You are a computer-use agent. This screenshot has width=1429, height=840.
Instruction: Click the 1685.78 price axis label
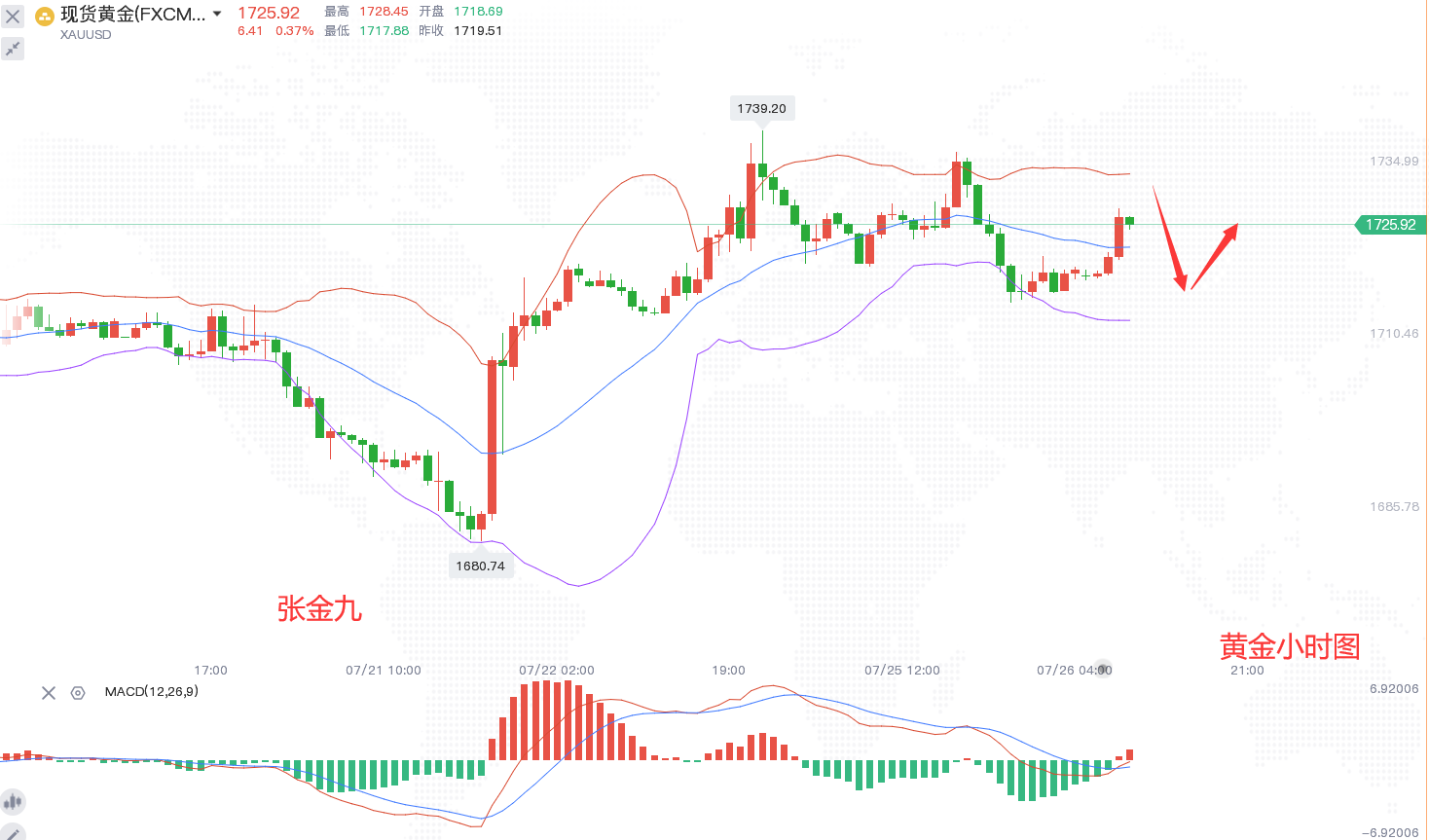click(x=1394, y=507)
